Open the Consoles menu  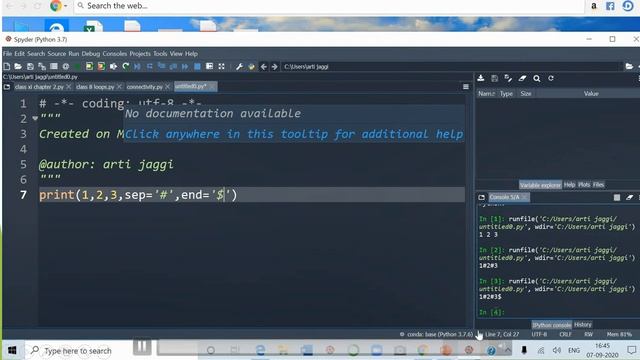click(x=114, y=53)
